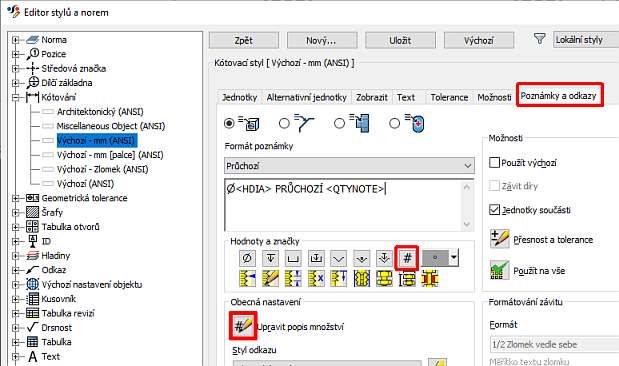Screen dimensions: 619x366
Task: Select the Výchozí - Zlomek (ANSI) style
Action: tap(103, 169)
